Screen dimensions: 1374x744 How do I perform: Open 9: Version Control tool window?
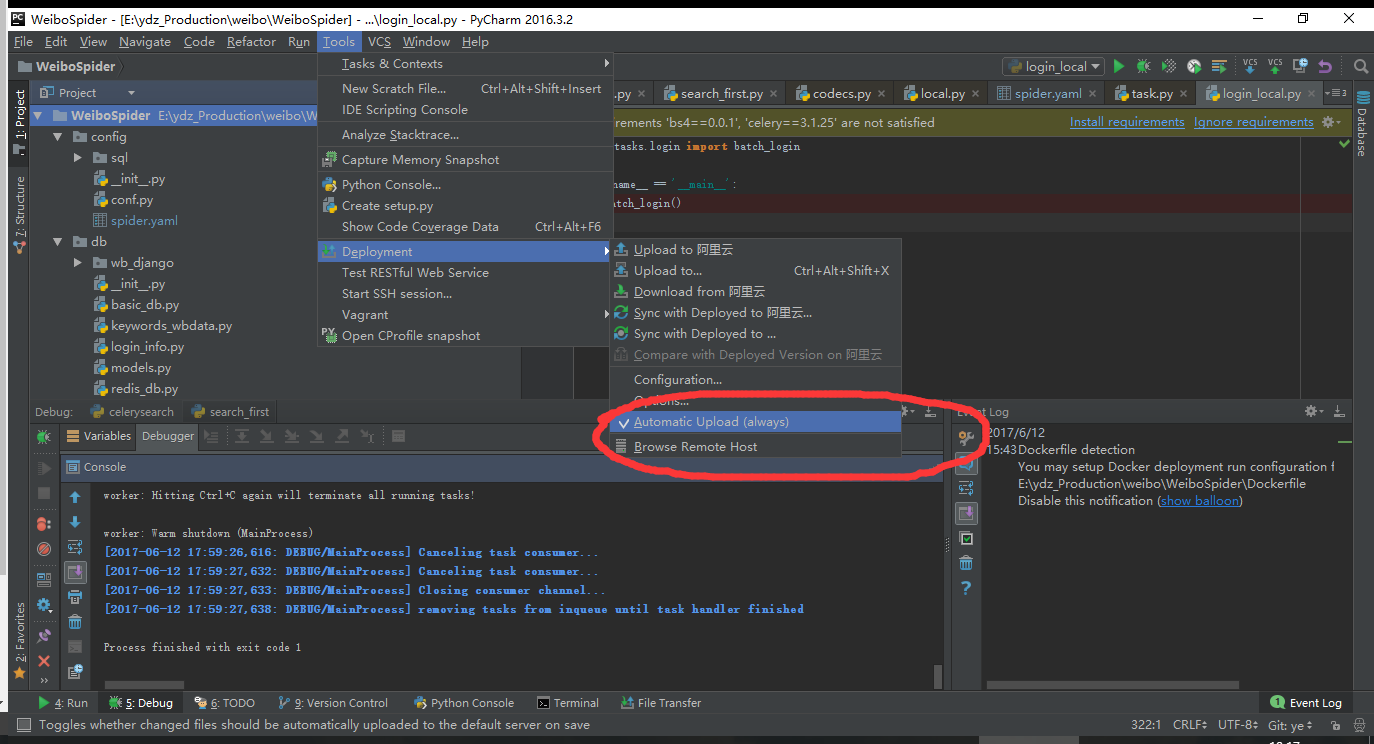[x=333, y=703]
